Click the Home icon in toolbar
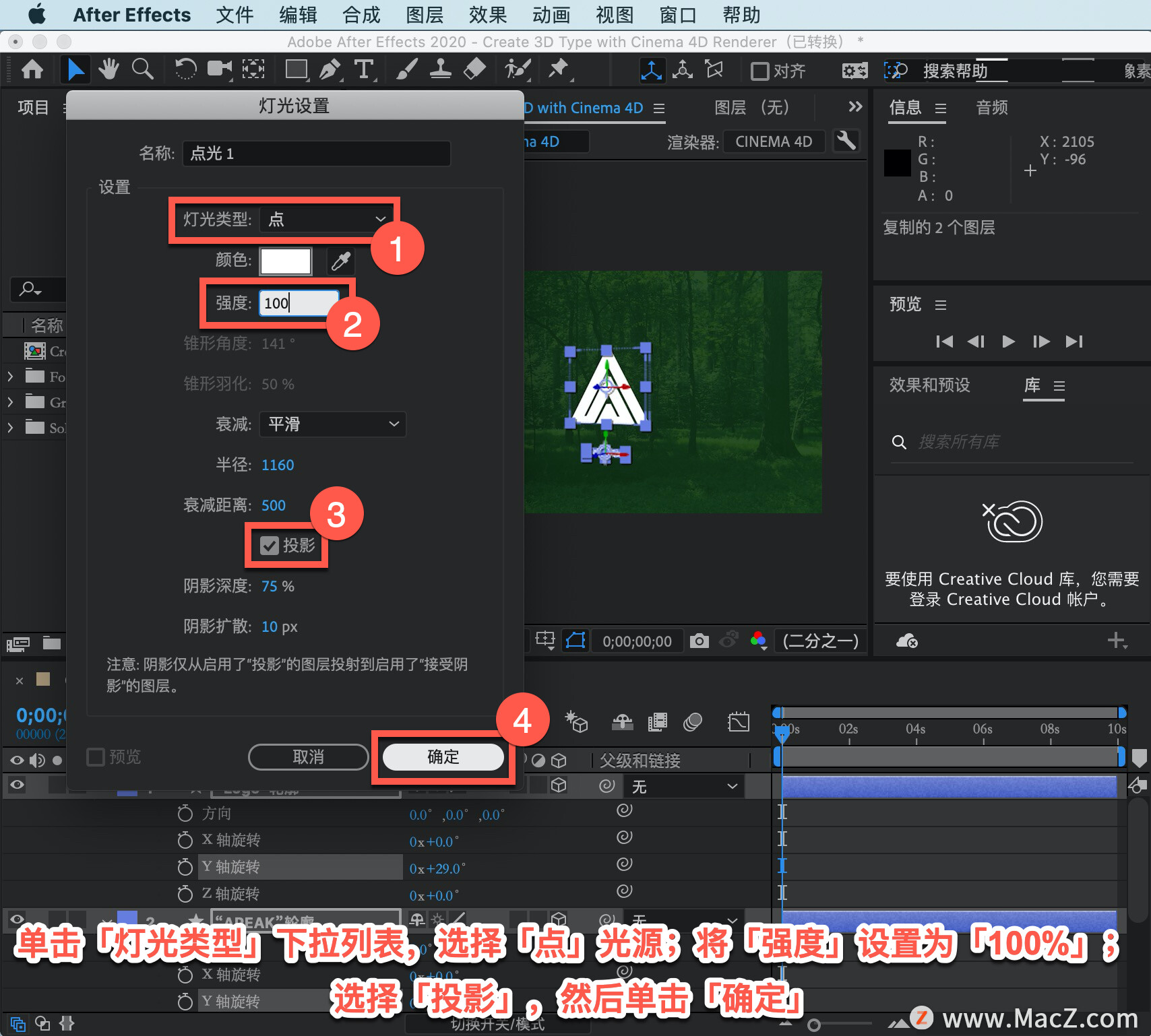Screen dimensions: 1151x1036 [x=32, y=69]
